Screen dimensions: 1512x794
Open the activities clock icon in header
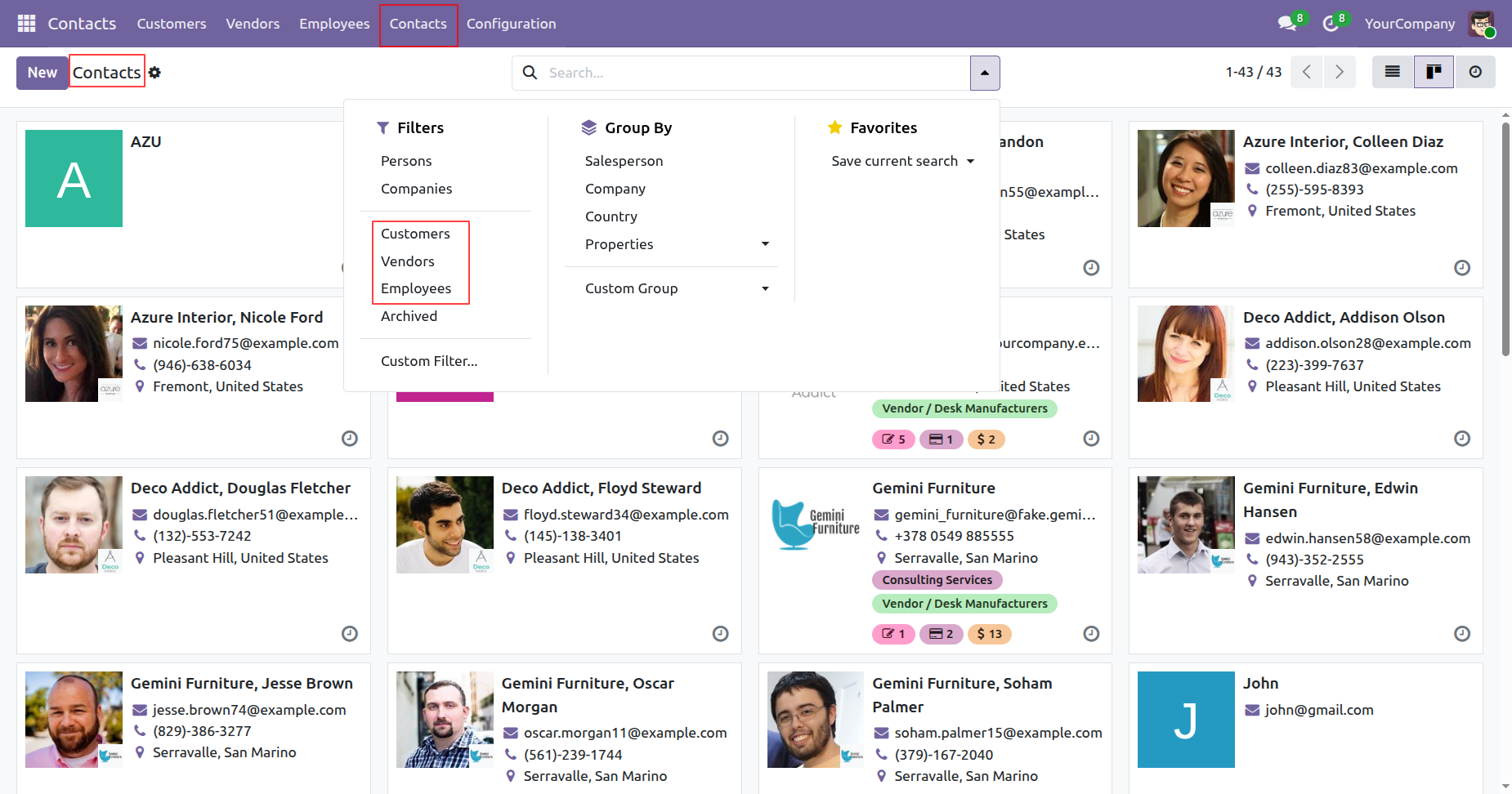pos(1332,24)
